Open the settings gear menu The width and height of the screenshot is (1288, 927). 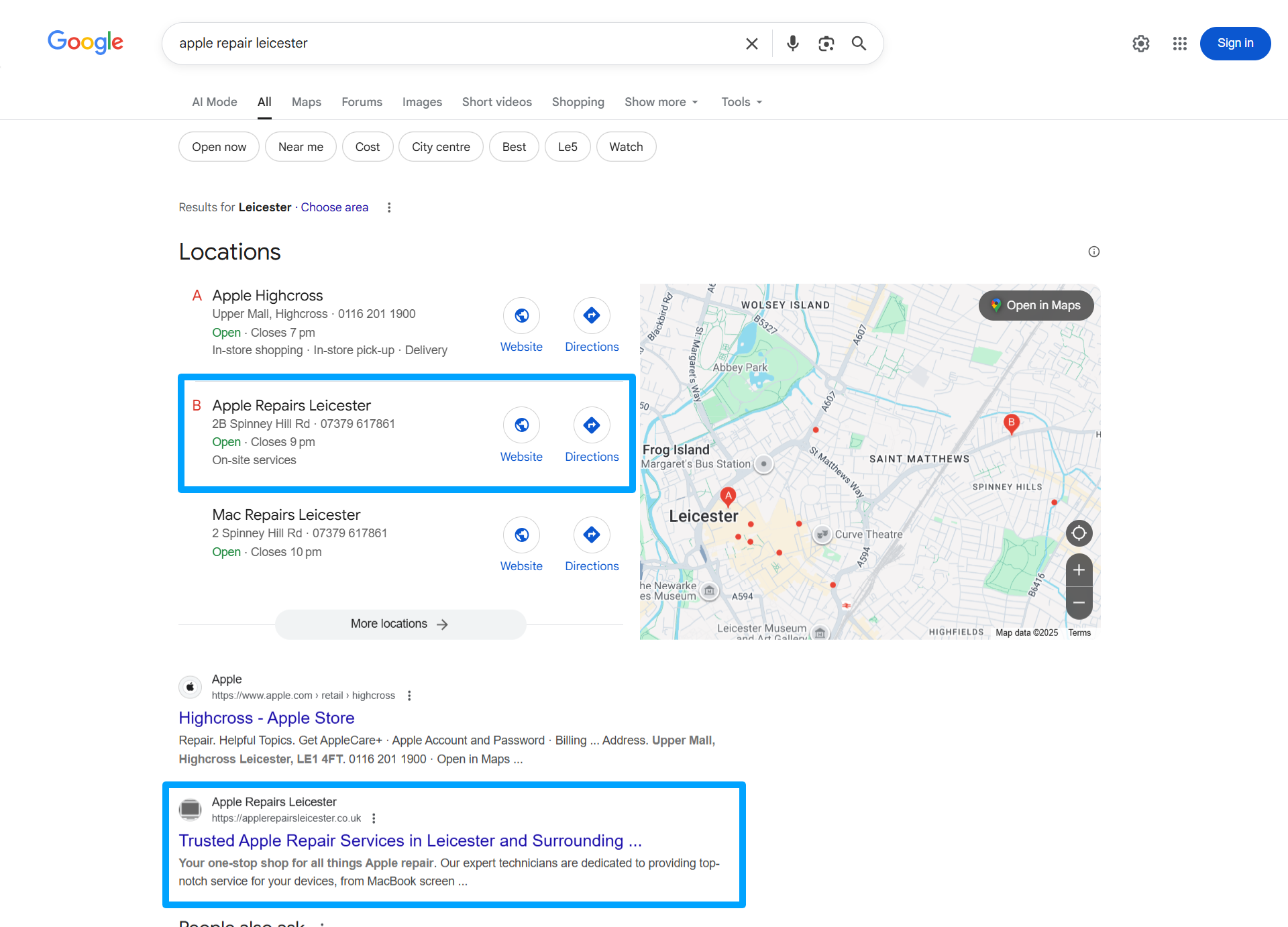(x=1140, y=44)
